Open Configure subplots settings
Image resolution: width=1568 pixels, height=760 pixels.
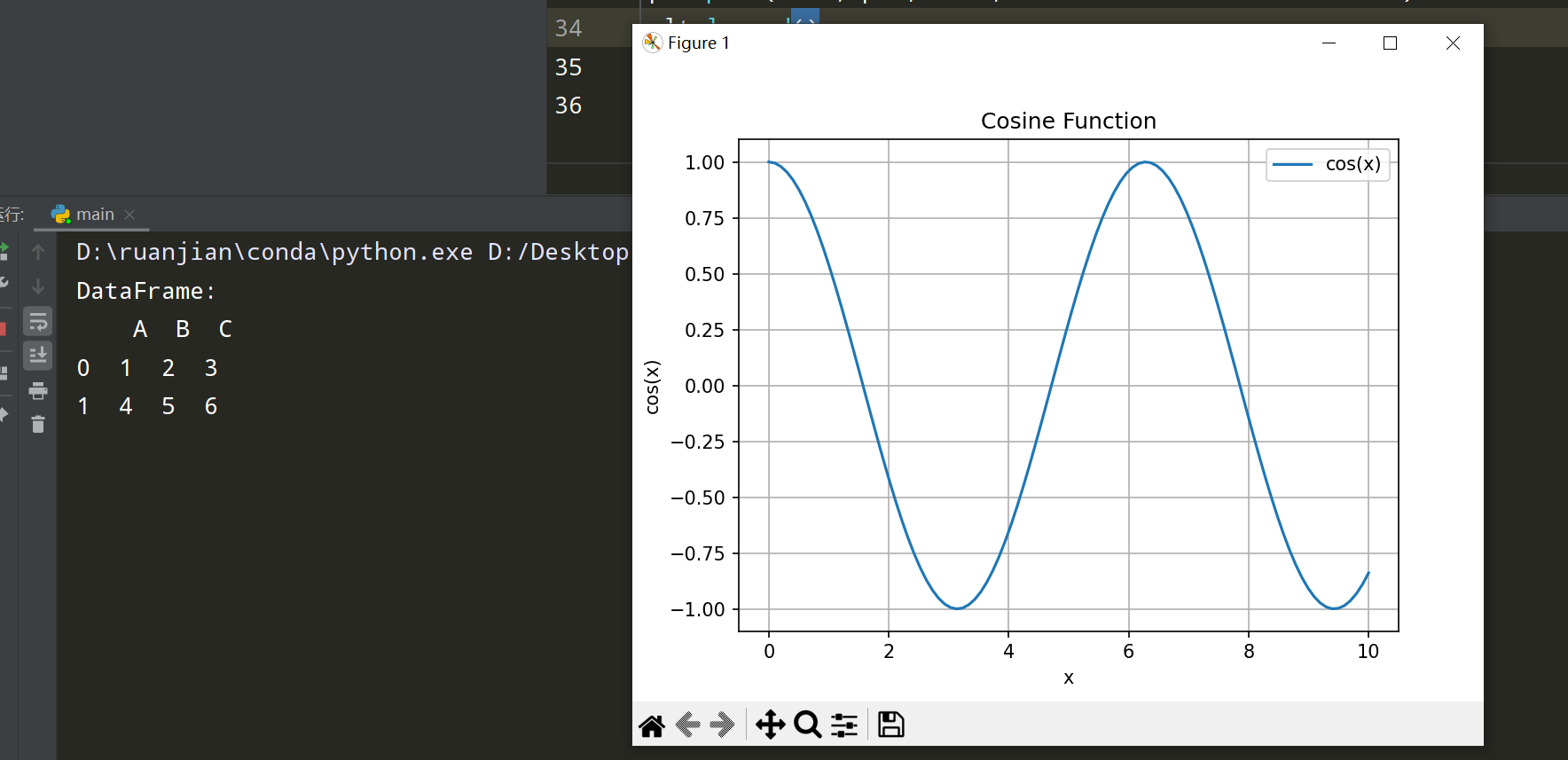[x=844, y=725]
